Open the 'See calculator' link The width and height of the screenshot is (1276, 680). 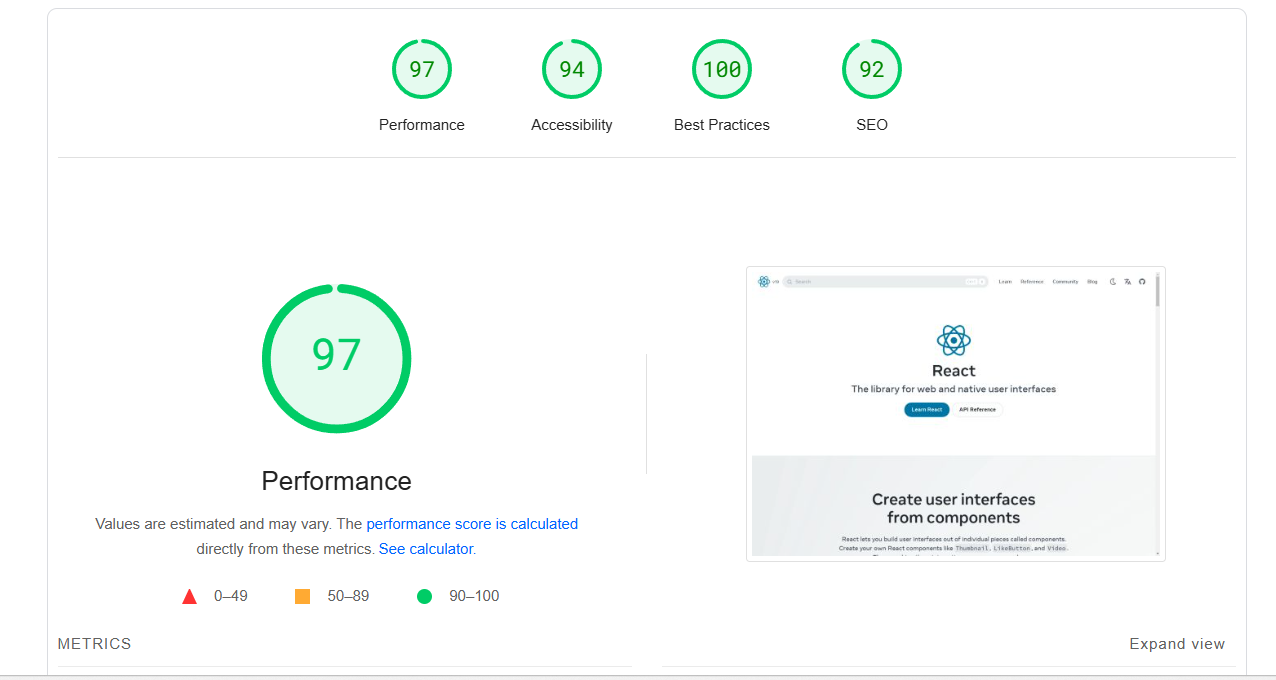(x=426, y=549)
